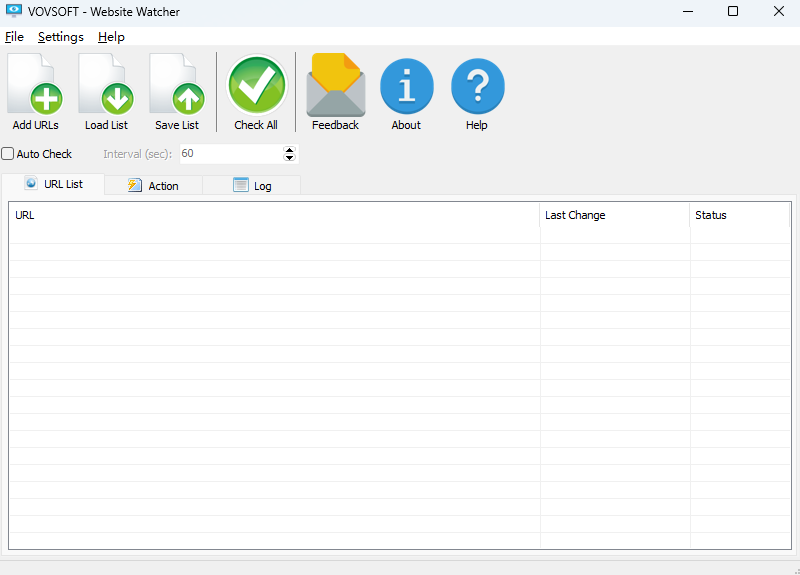Switch to the Log tab
Viewport: 800px width, 575px height.
[252, 186]
